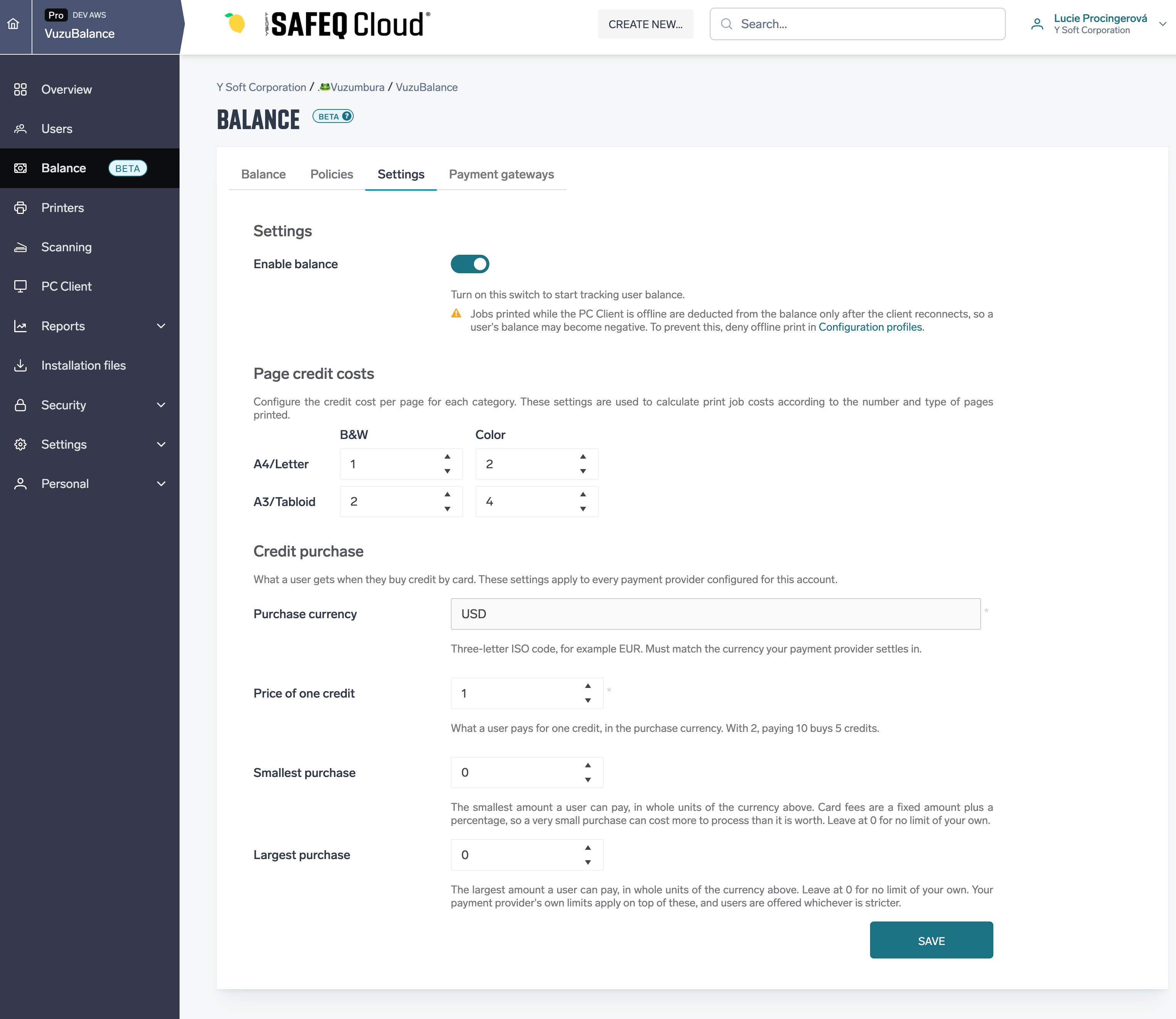Follow the Vuzumbura breadcrumb link
Screen dimensions: 1176x1019
coord(351,87)
